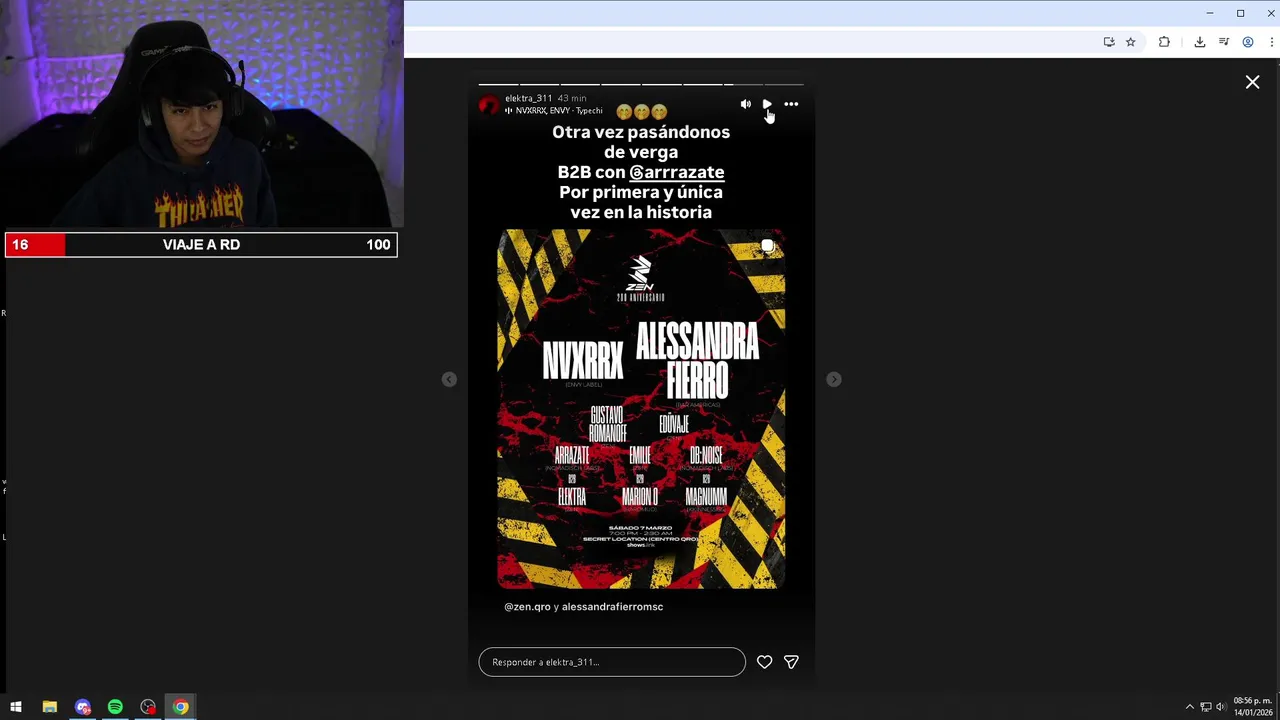Share the story via the paper-plane icon

tap(791, 662)
